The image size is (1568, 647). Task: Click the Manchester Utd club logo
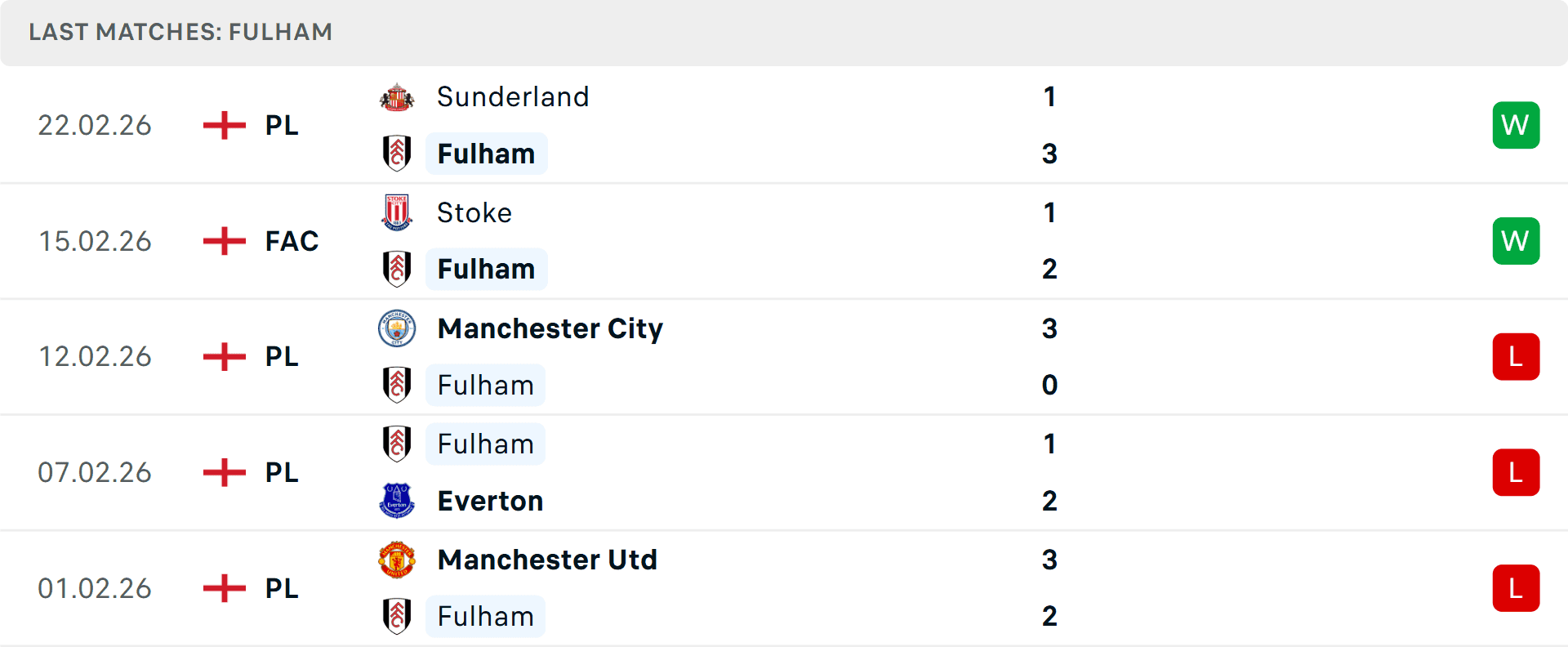[x=397, y=560]
